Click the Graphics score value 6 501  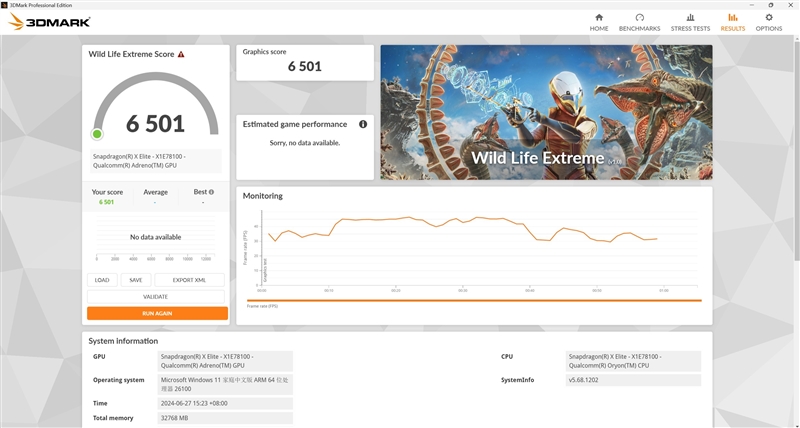click(305, 66)
